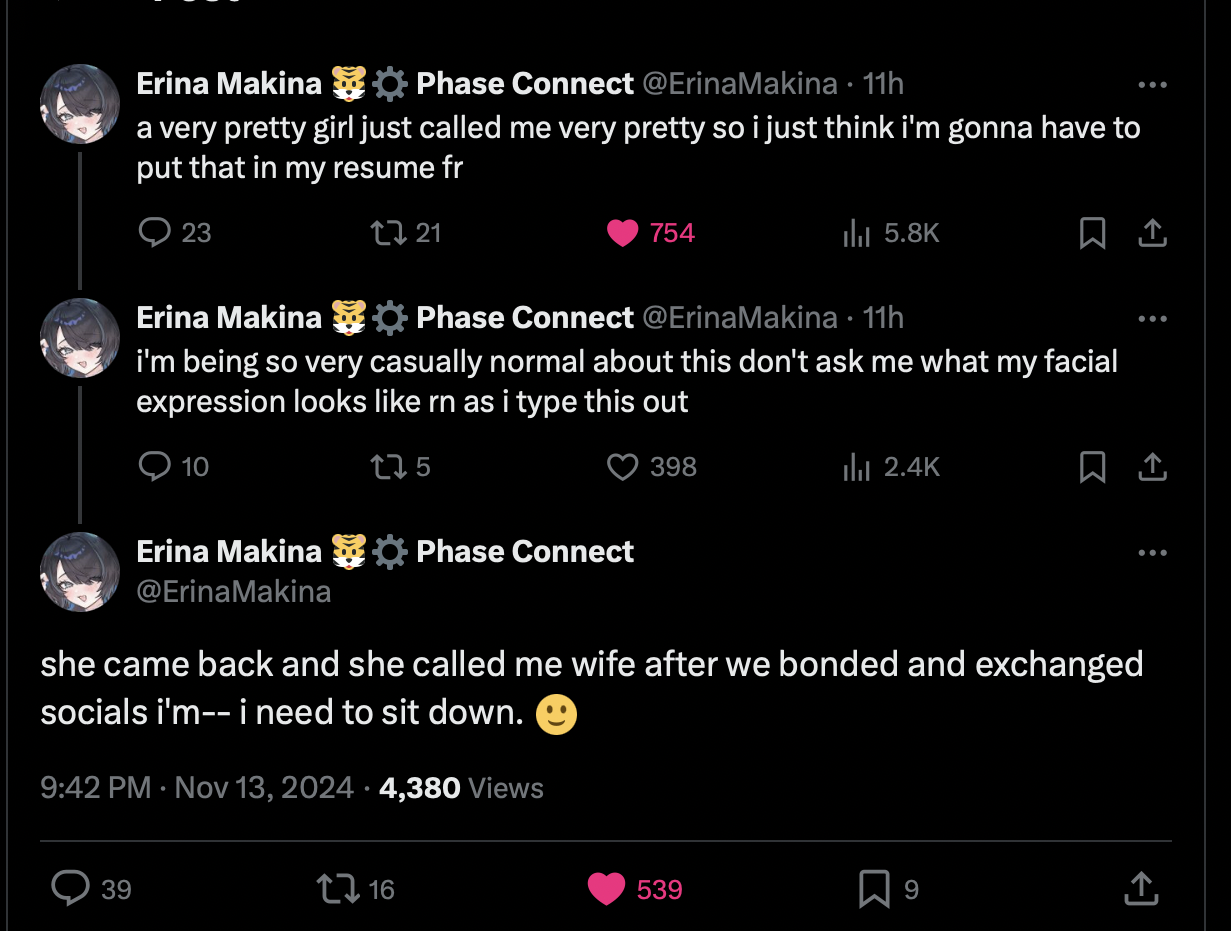Open more options on the main tweet
Screen dimensions: 1231x931
[1152, 553]
